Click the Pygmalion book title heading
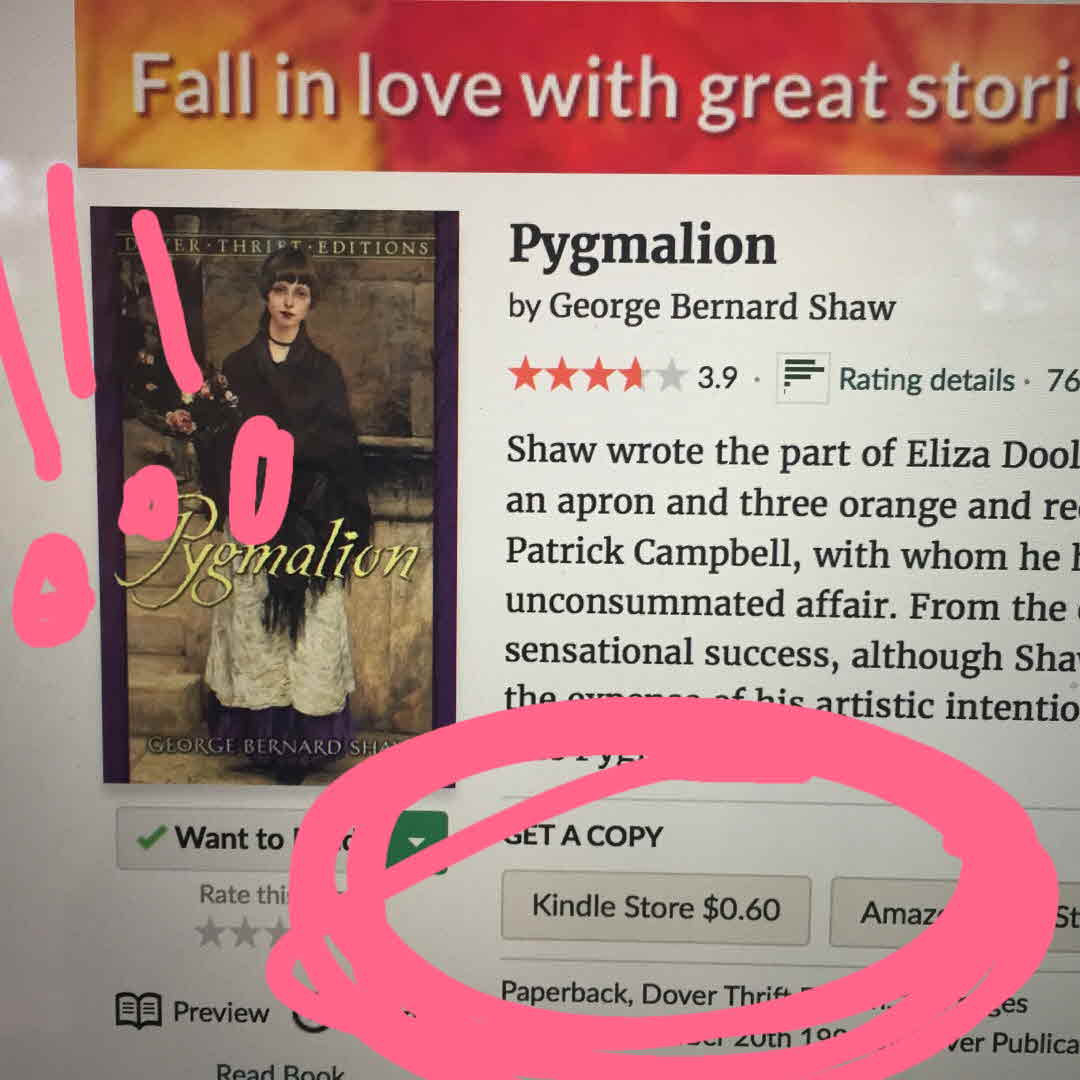This screenshot has height=1080, width=1080. (x=642, y=246)
